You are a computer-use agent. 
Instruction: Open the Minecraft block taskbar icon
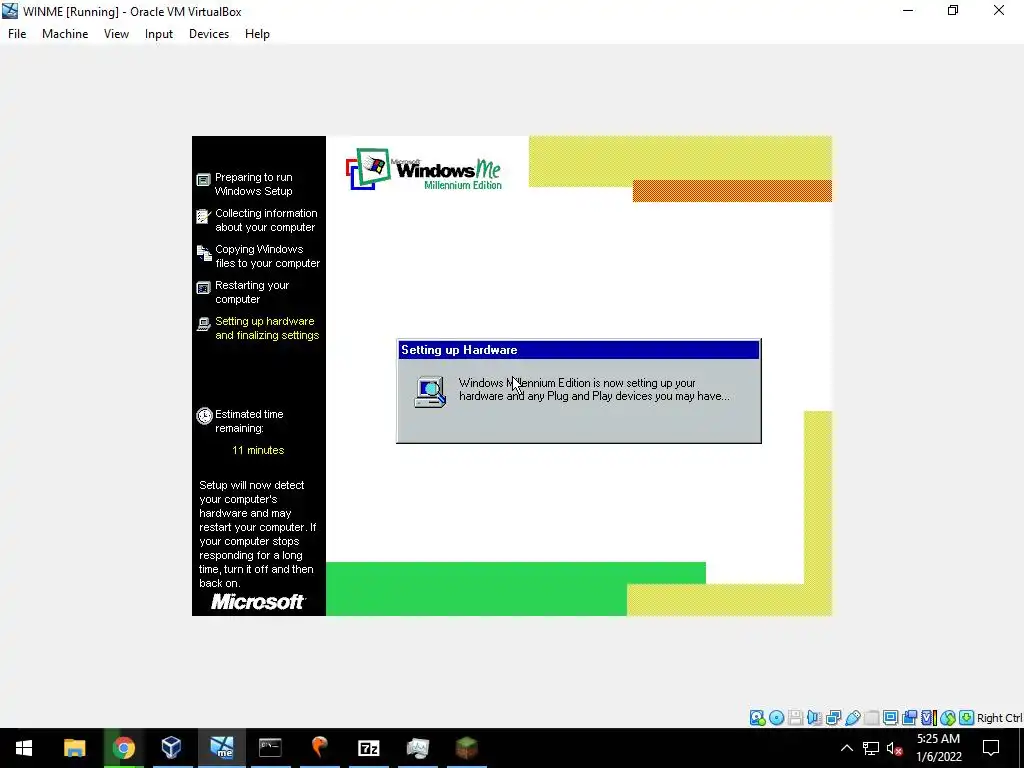466,748
